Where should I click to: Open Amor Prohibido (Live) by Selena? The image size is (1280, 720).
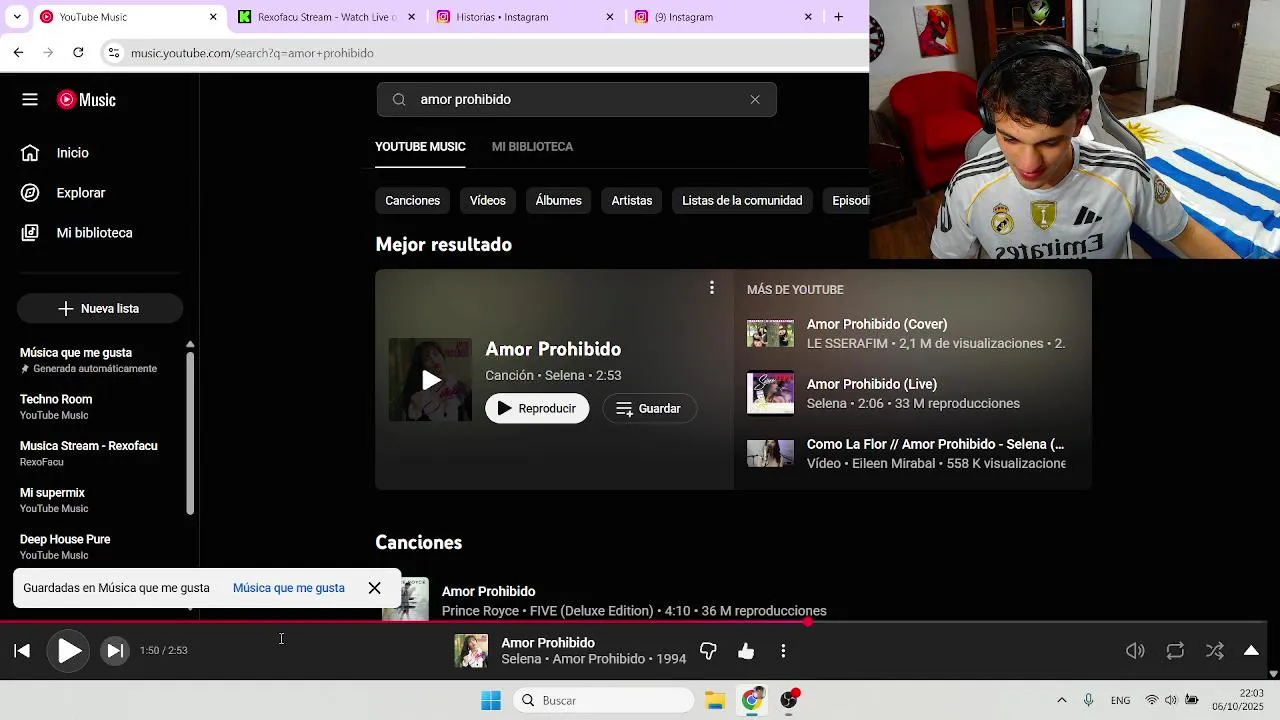point(906,394)
